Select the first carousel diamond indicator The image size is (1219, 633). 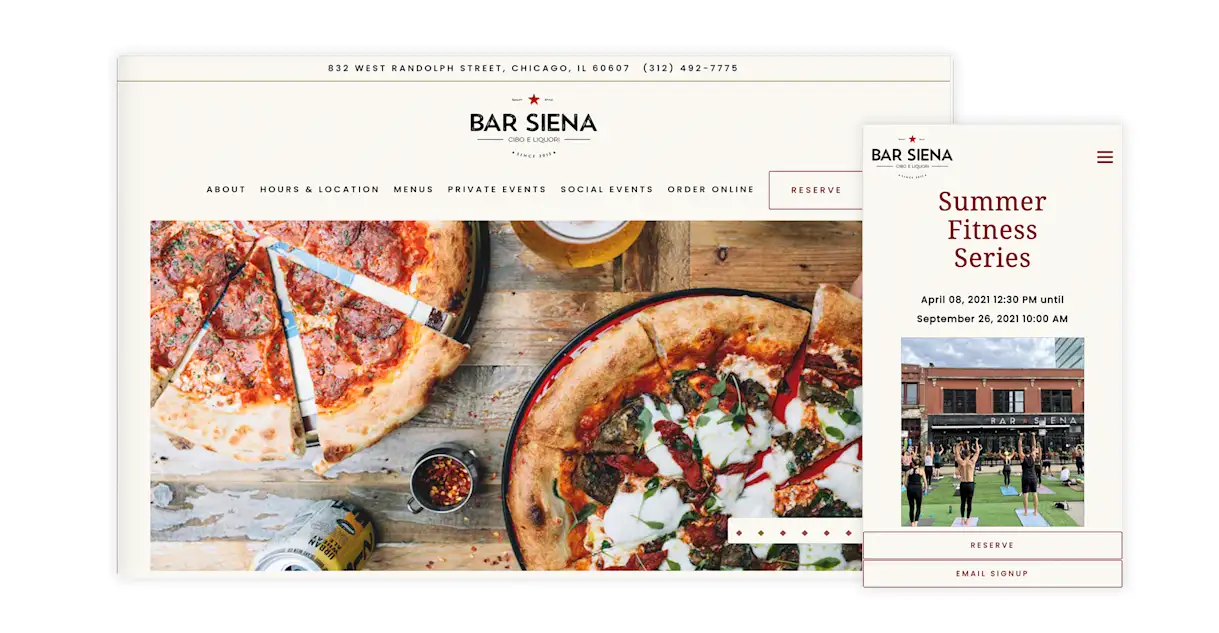[x=739, y=533]
